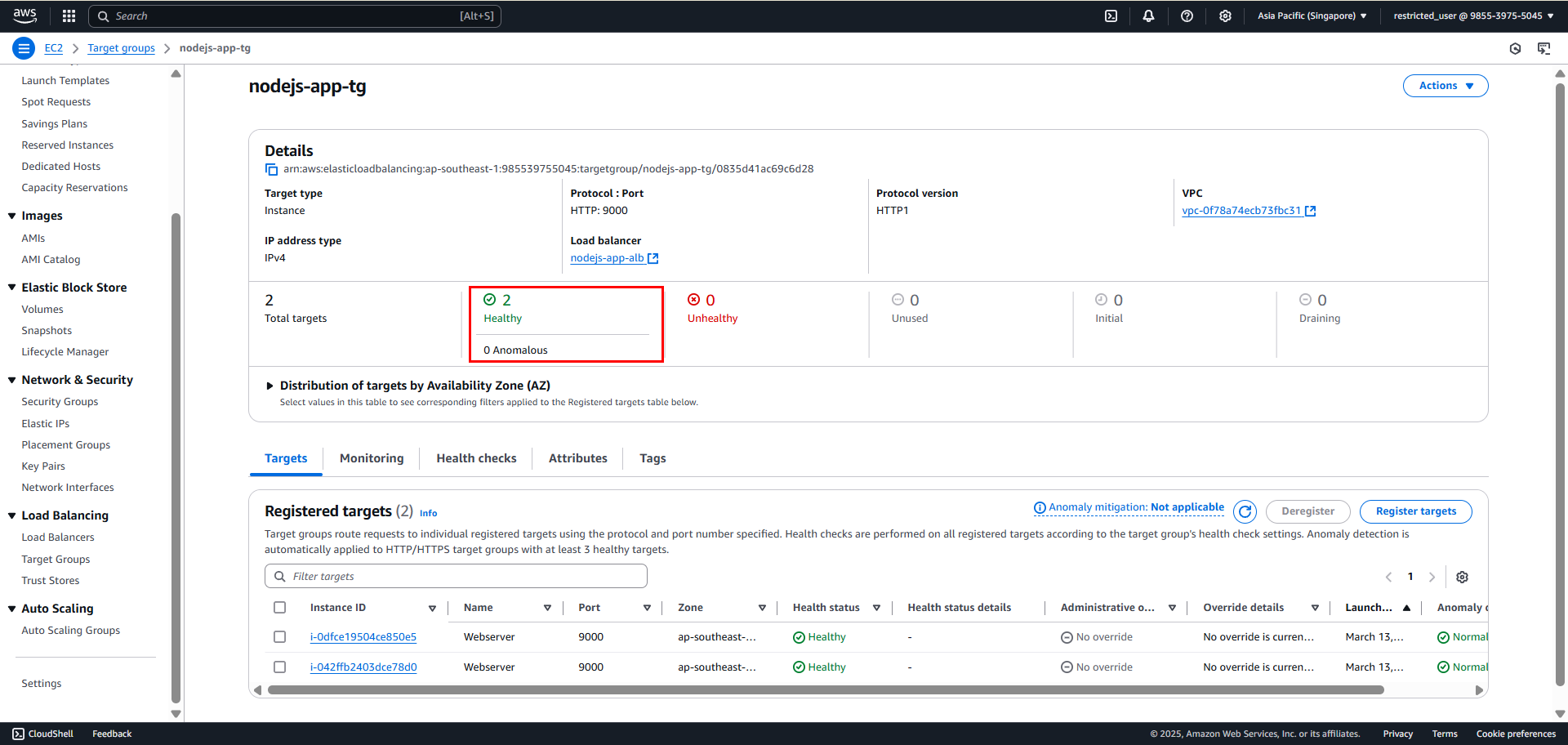Focus the Filter targets search field
1568x745 pixels.
tap(456, 576)
